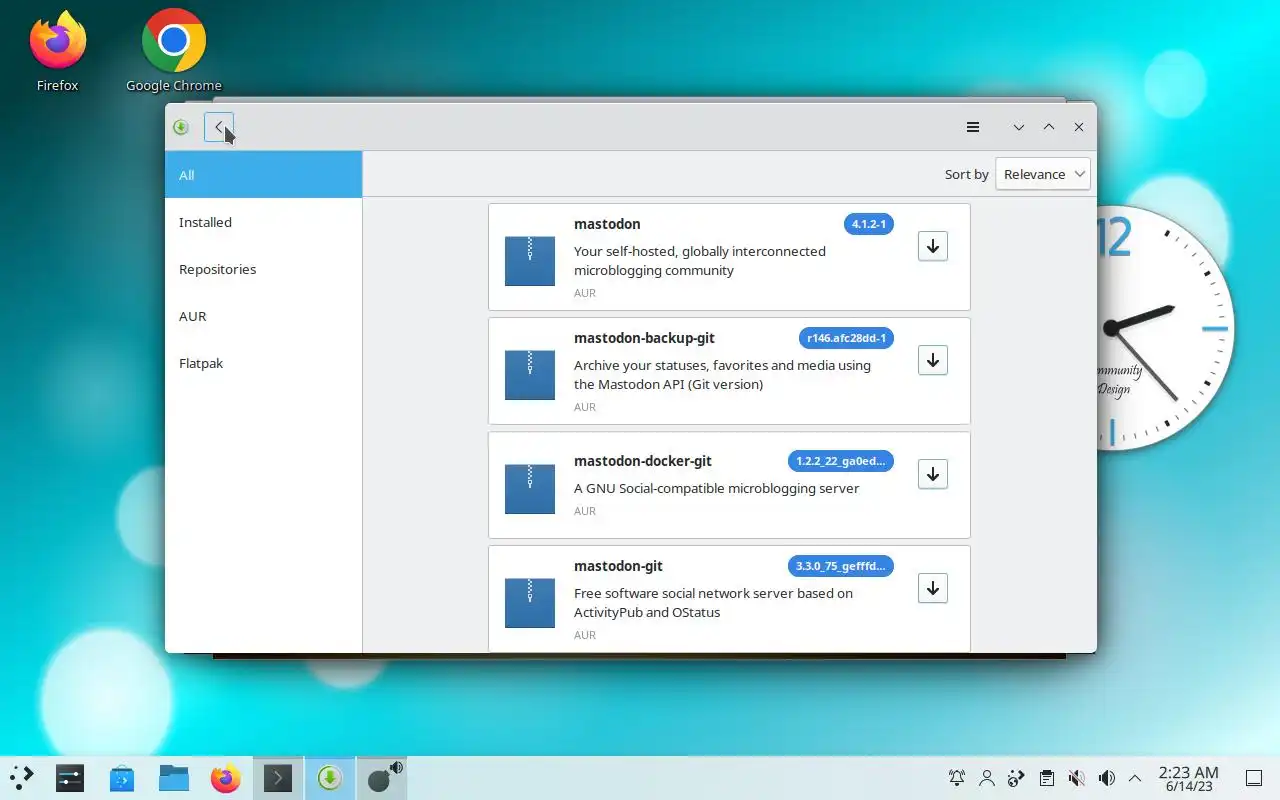Click the mastodon-git package archive icon

pos(530,603)
